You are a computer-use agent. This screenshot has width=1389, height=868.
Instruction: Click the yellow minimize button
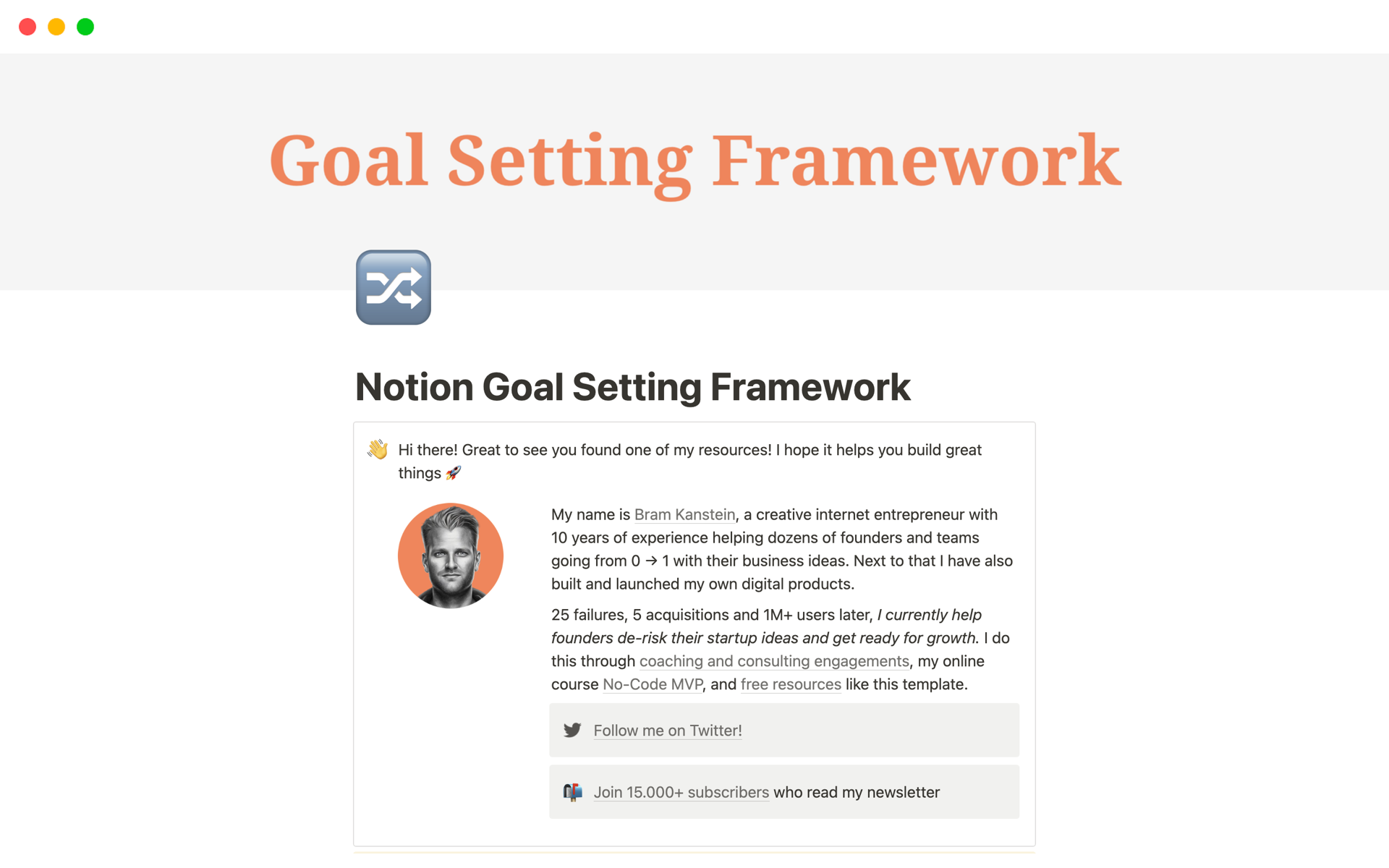56,25
